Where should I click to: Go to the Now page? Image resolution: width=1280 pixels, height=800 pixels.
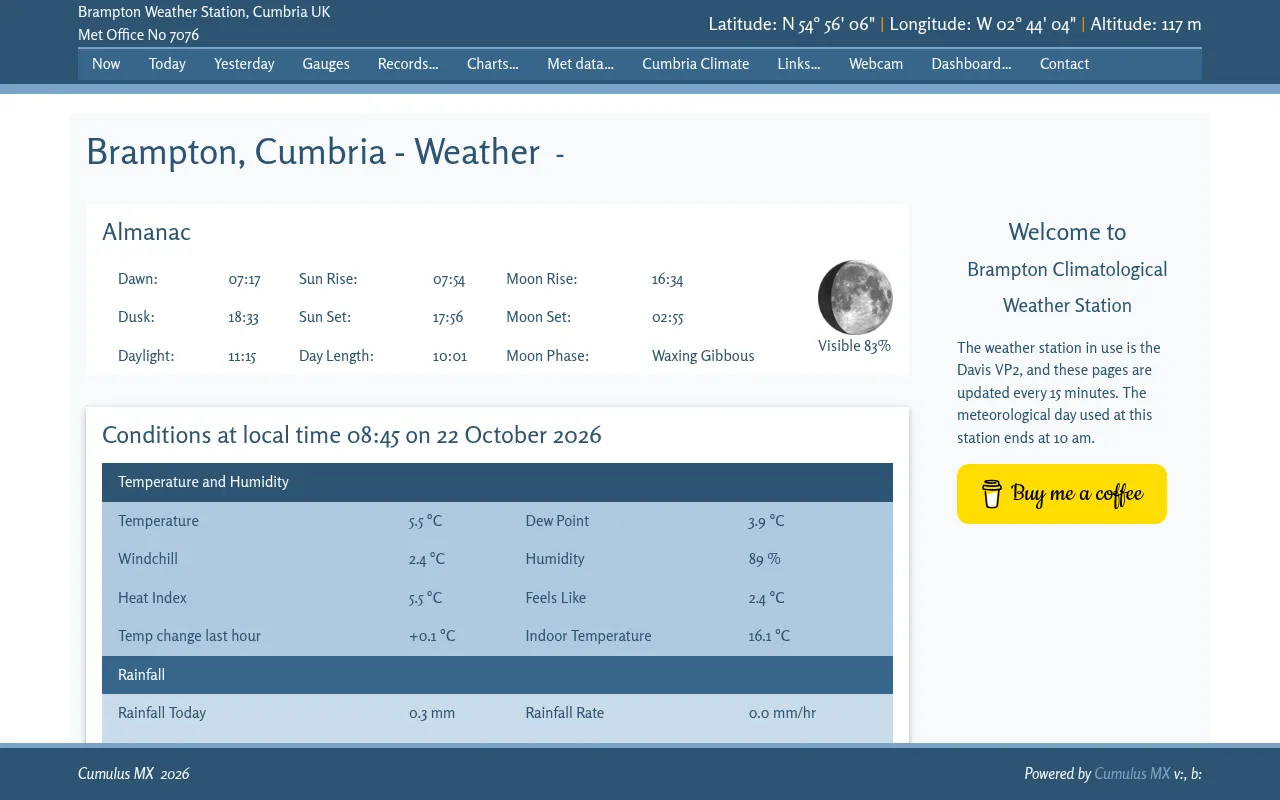[x=106, y=64]
